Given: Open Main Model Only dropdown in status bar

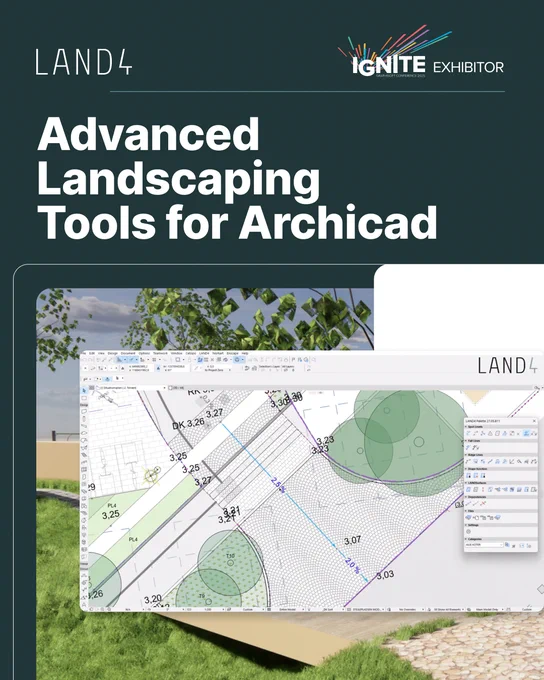Looking at the screenshot, I should (488, 609).
